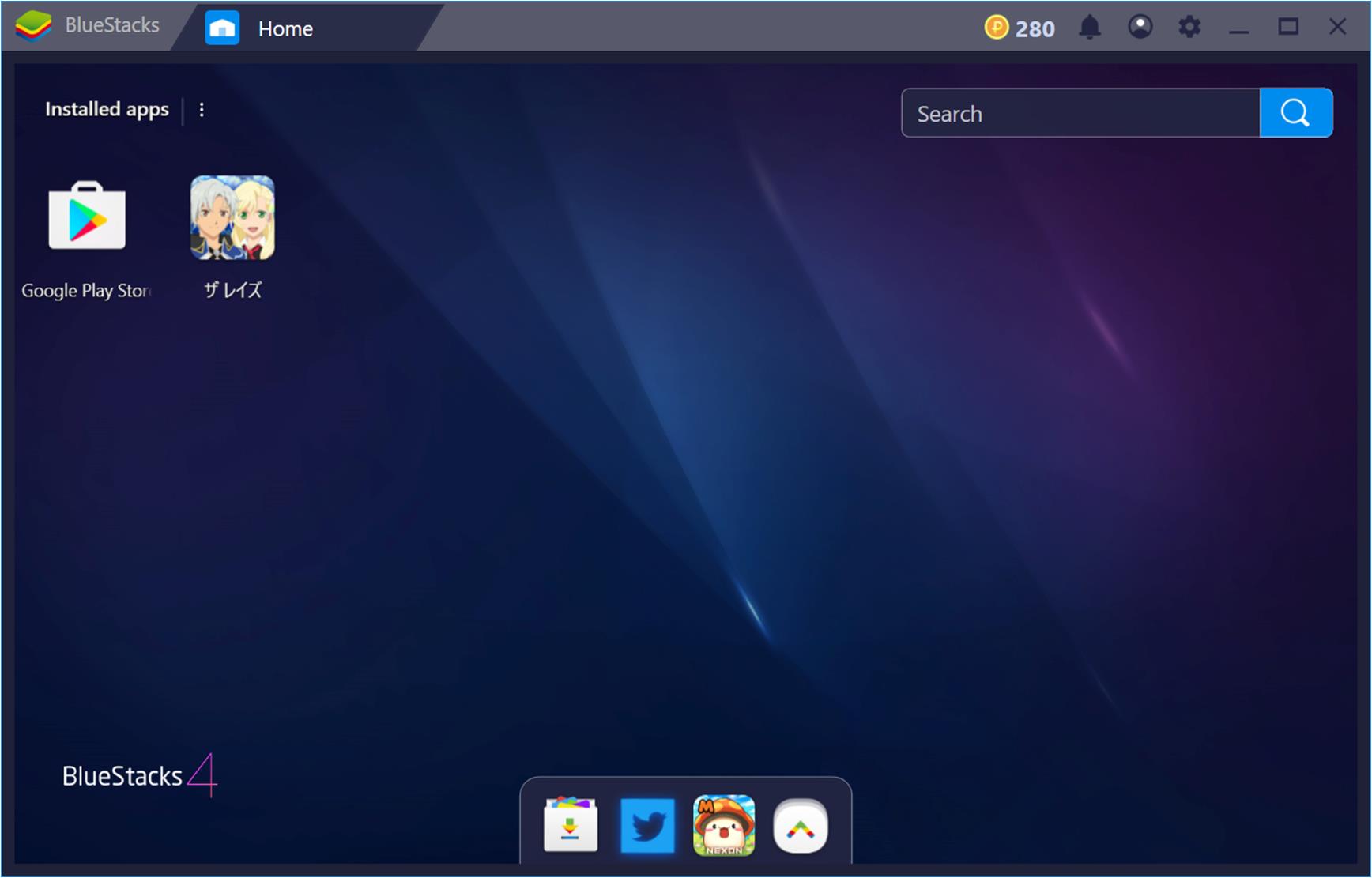Launch the ザ レイズ game app
The image size is (1372, 878).
232,217
